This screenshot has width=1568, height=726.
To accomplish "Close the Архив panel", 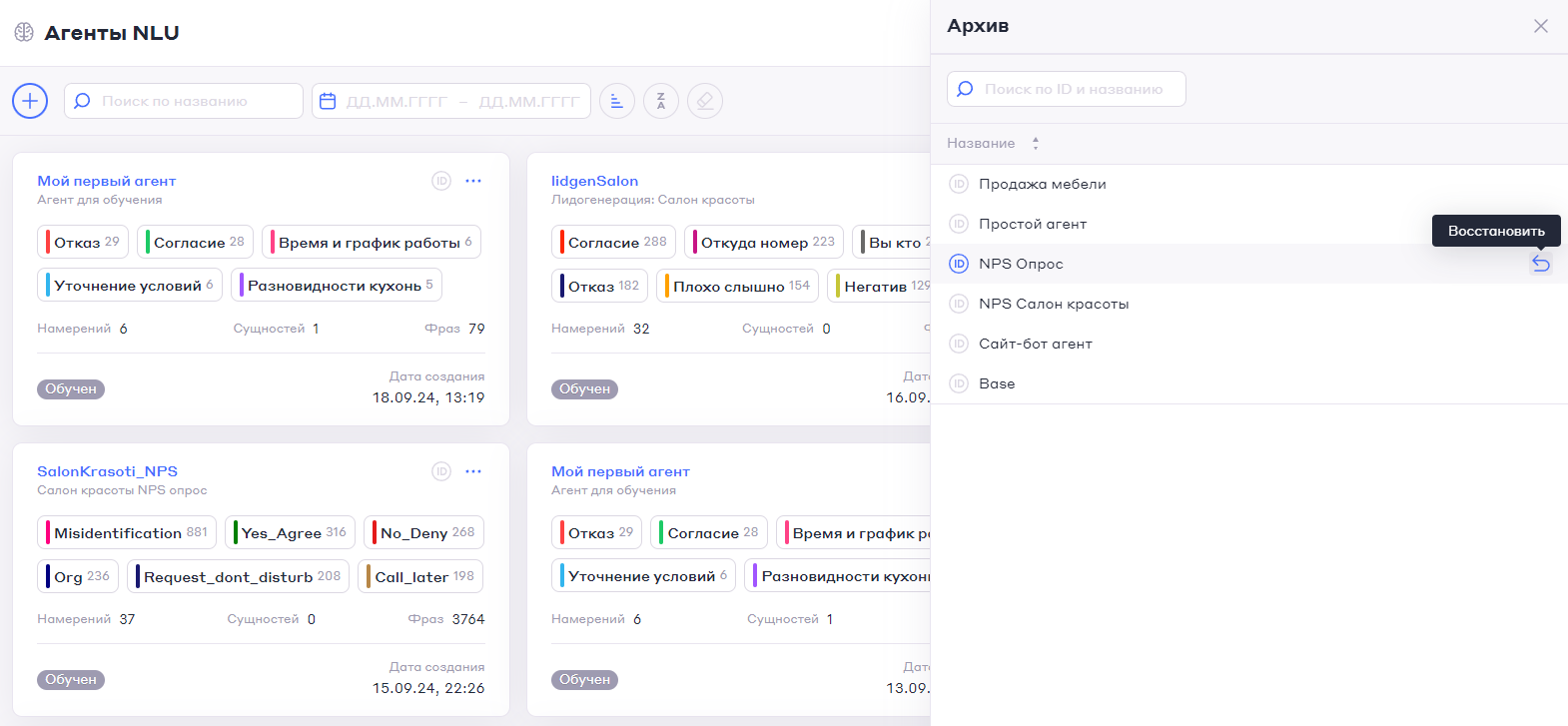I will (x=1541, y=26).
